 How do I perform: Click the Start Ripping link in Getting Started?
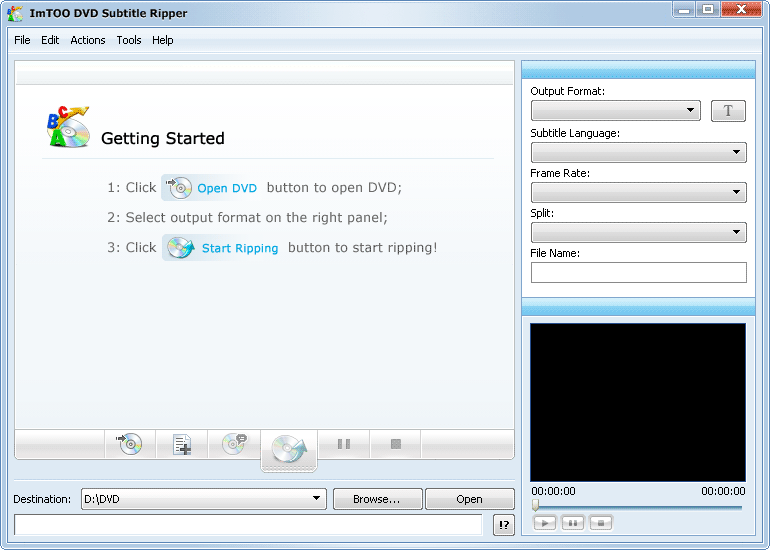point(222,248)
